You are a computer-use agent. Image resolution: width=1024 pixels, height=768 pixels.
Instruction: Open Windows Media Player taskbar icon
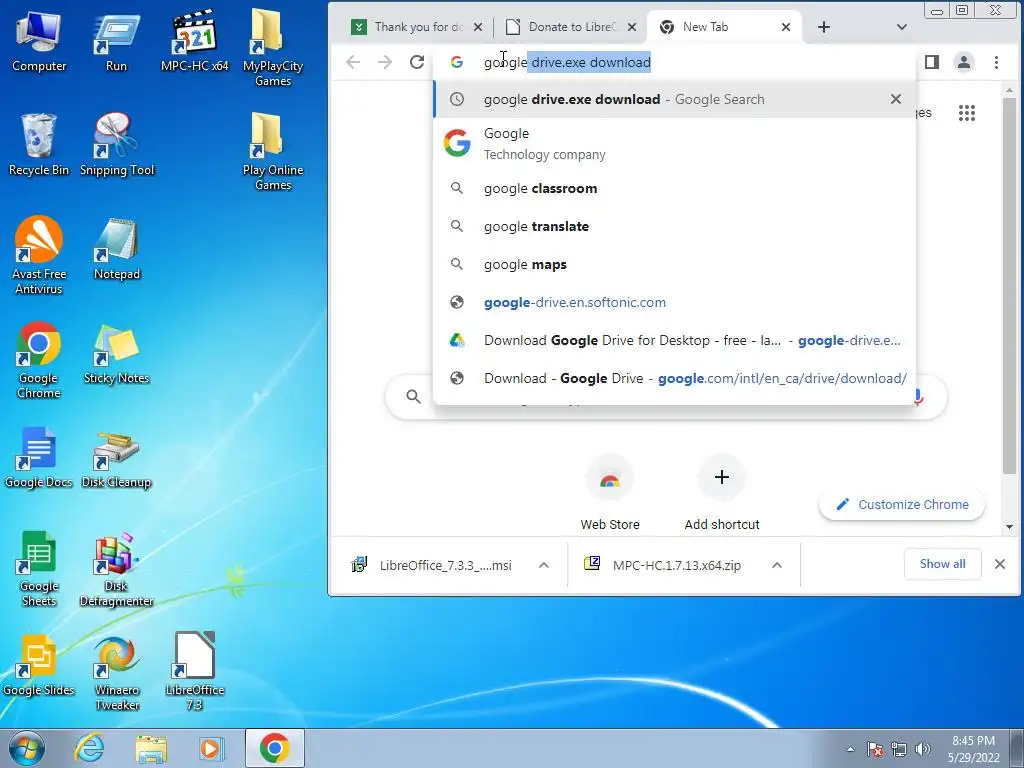(210, 748)
